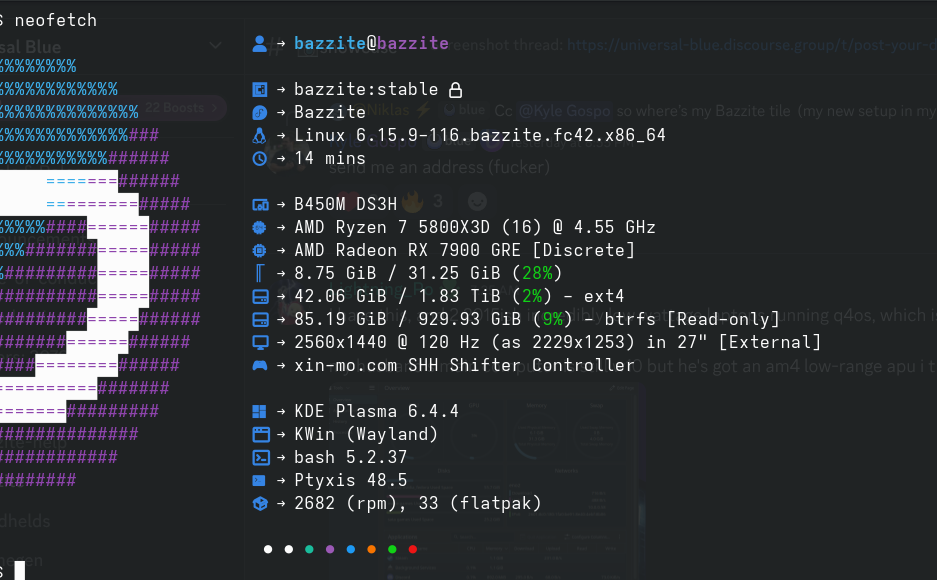Click the shell prompt icon beside bash

pyautogui.click(x=261, y=458)
